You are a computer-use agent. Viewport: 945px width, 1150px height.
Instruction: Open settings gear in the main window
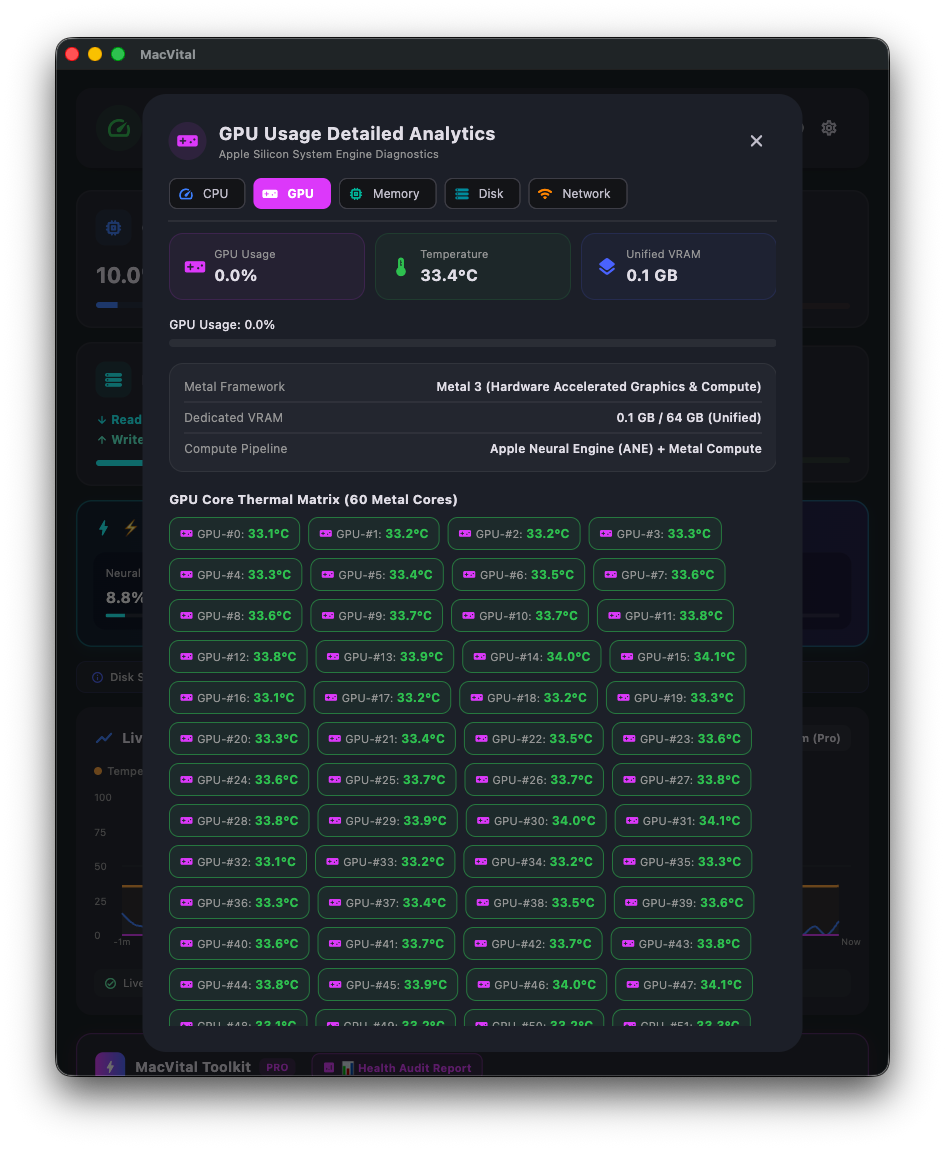pos(829,128)
